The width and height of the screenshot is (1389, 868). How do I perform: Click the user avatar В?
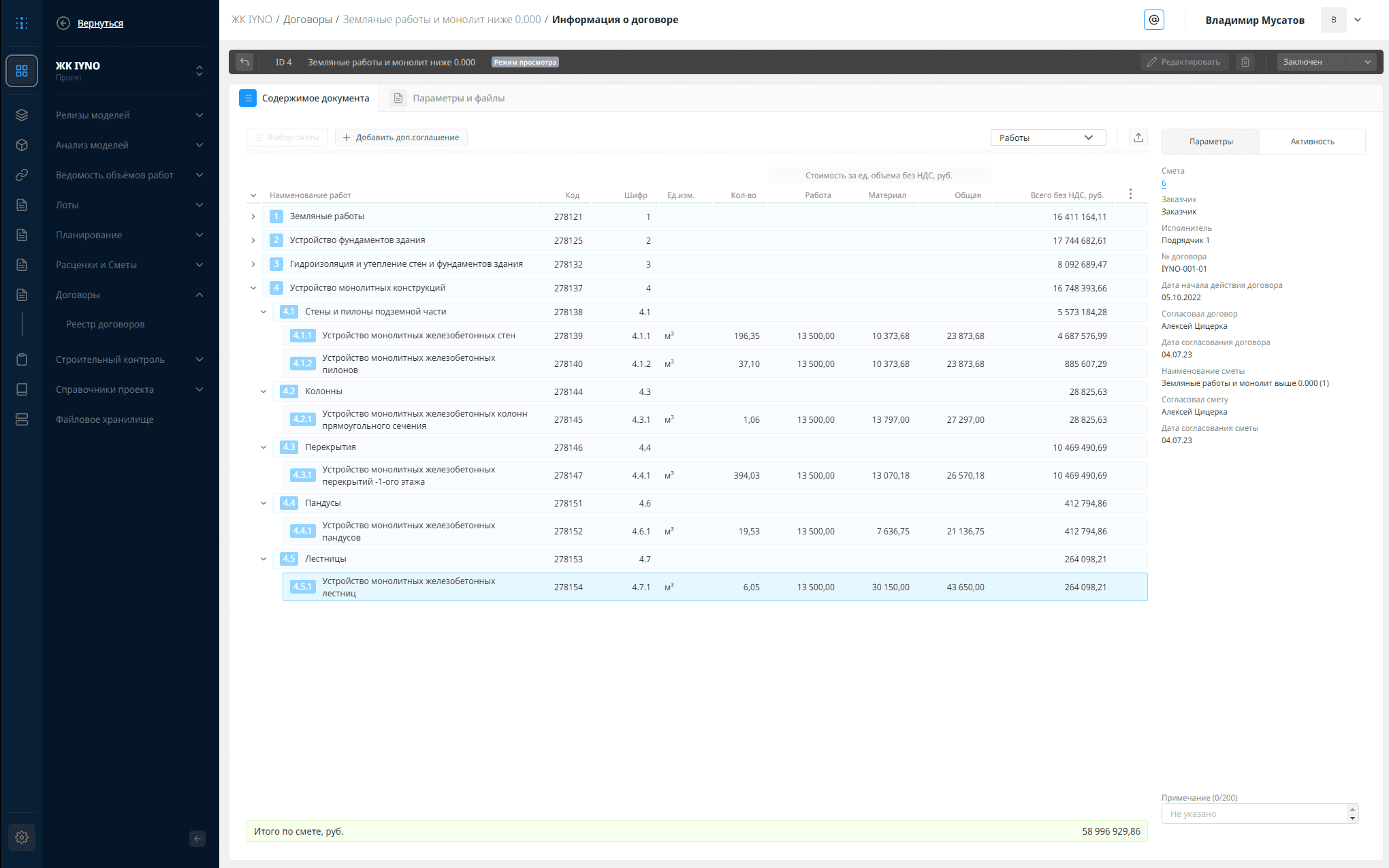tap(1334, 20)
